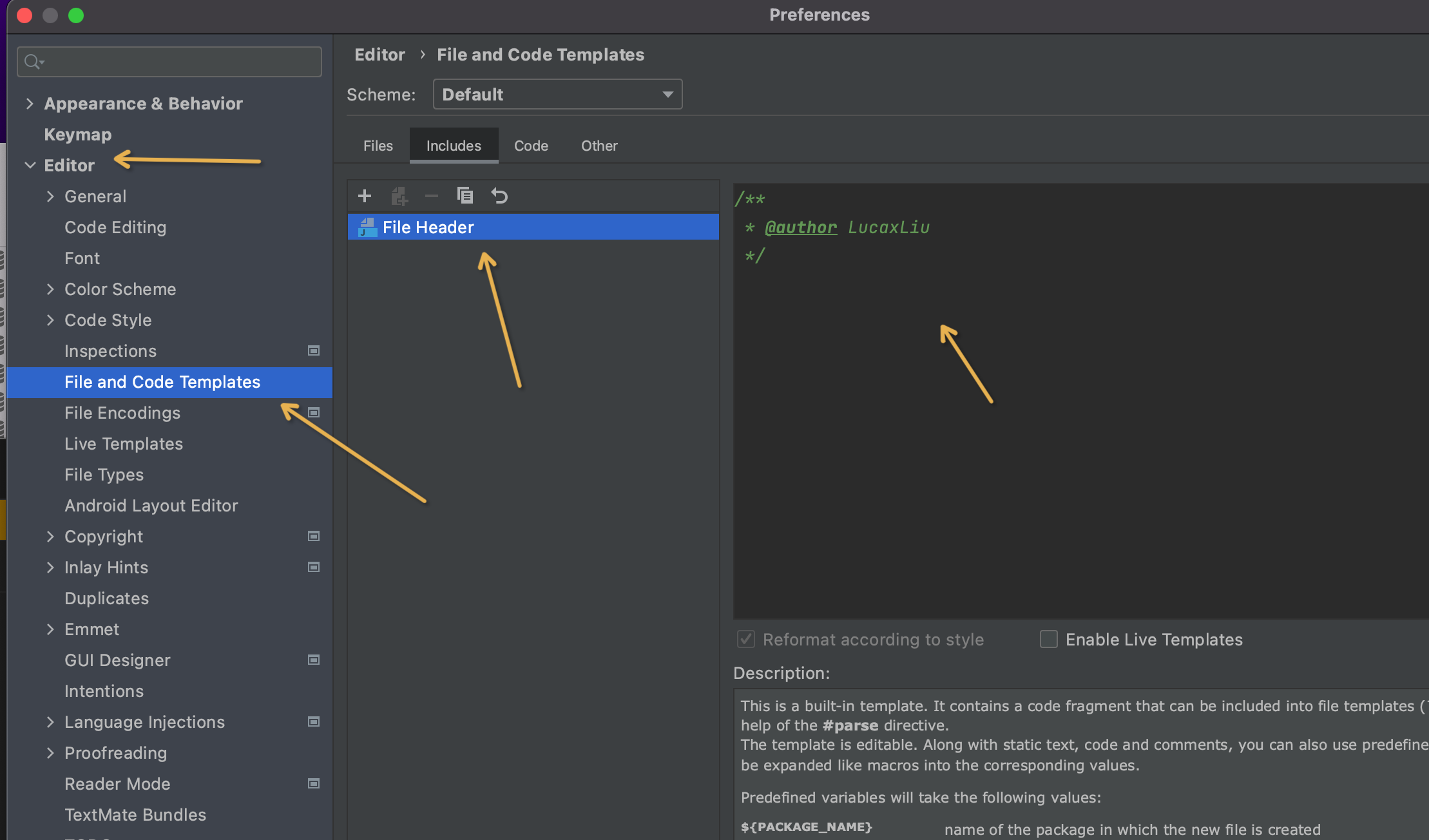Click the Reset to Default revert icon

499,196
